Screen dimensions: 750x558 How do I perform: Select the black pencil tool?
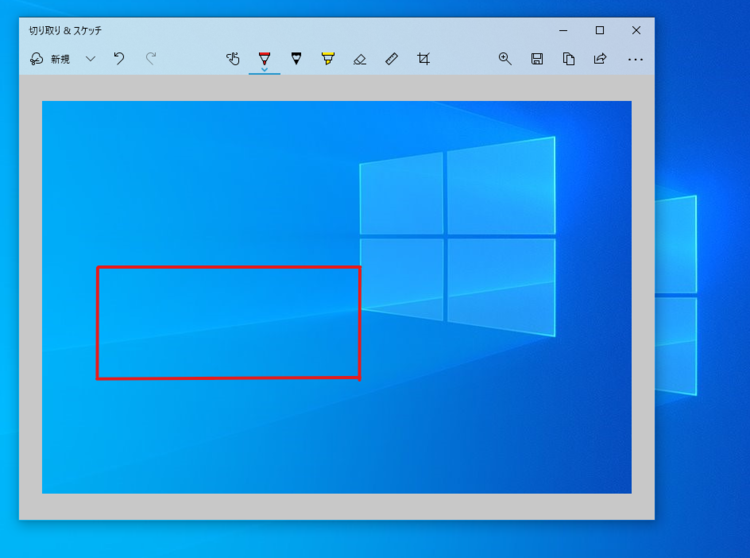(296, 59)
